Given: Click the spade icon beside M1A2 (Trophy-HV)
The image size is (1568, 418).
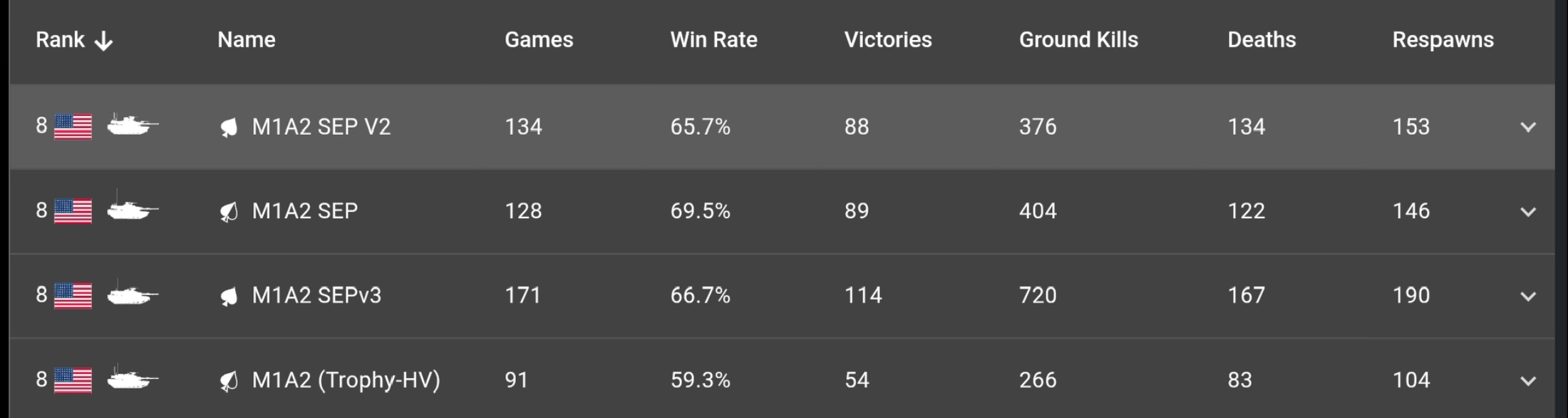Looking at the screenshot, I should [229, 381].
